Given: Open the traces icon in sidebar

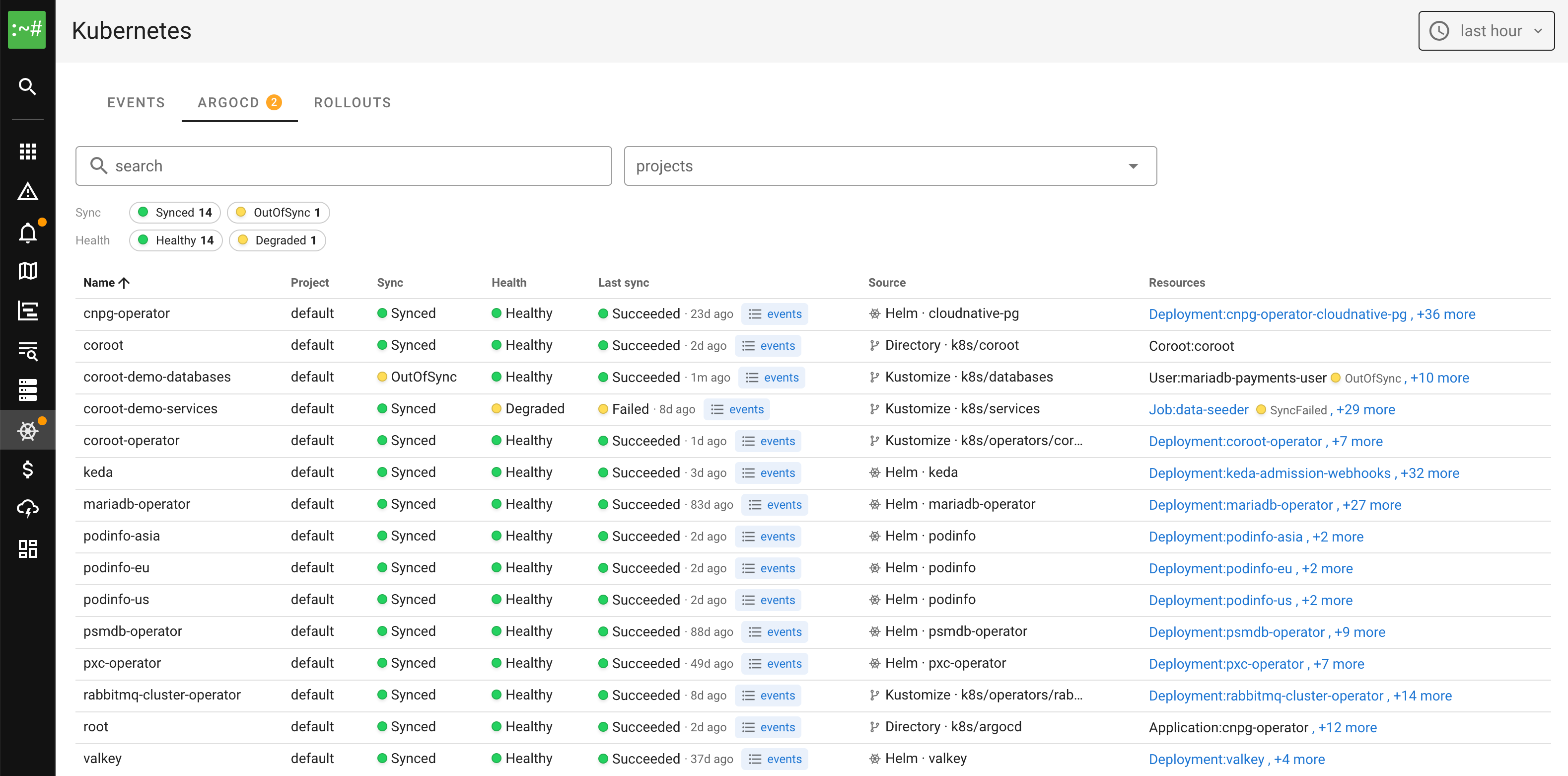Looking at the screenshot, I should (27, 310).
